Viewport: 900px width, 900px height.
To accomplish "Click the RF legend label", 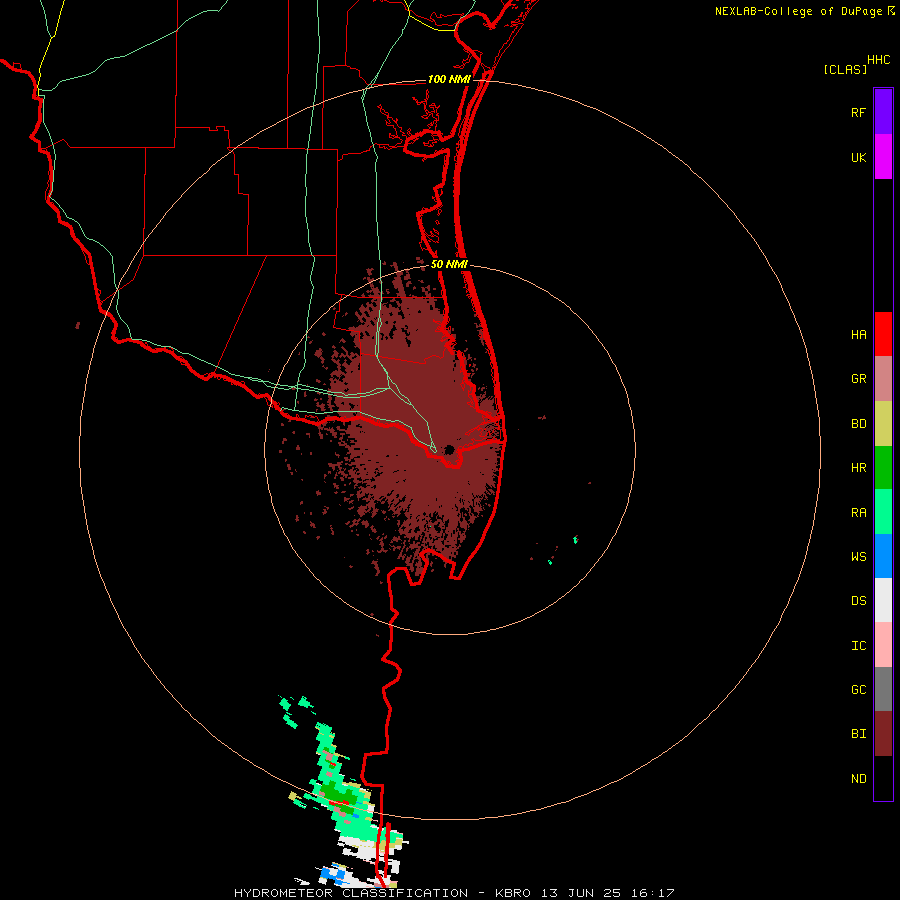I will (x=859, y=112).
